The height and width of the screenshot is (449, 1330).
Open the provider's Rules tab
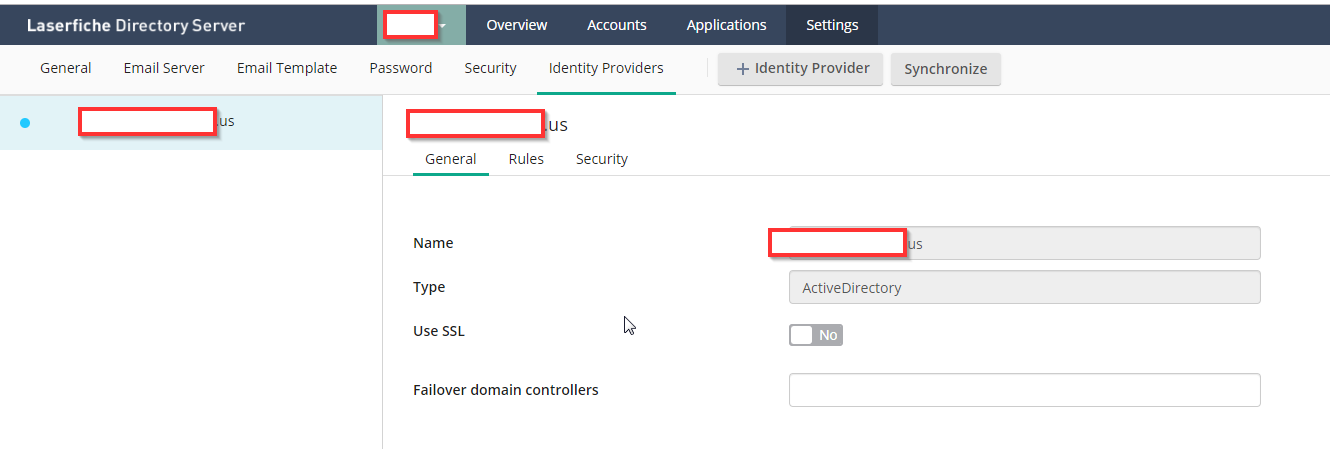(x=526, y=159)
